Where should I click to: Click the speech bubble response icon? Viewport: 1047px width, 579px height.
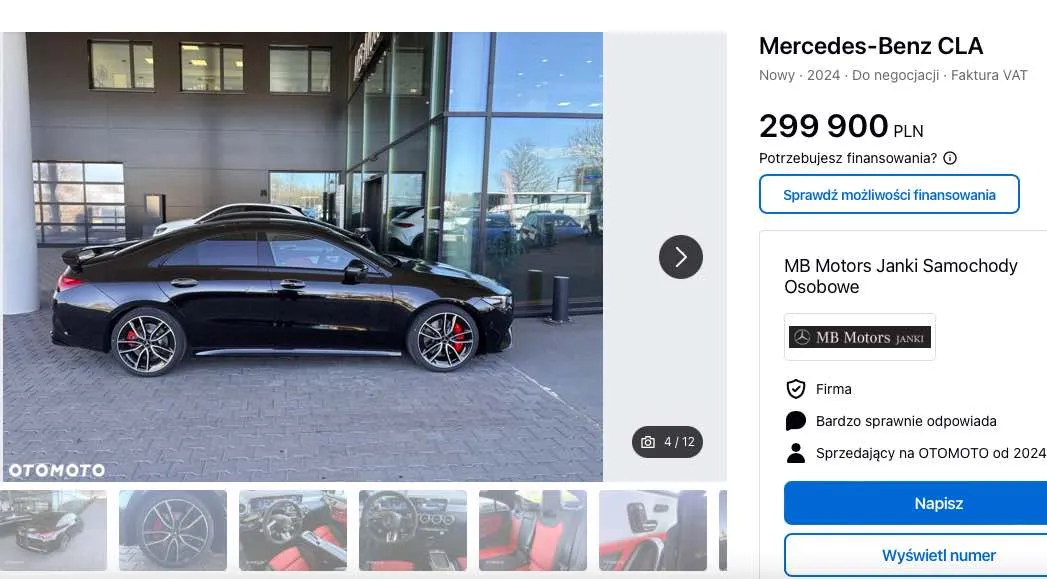pos(795,421)
